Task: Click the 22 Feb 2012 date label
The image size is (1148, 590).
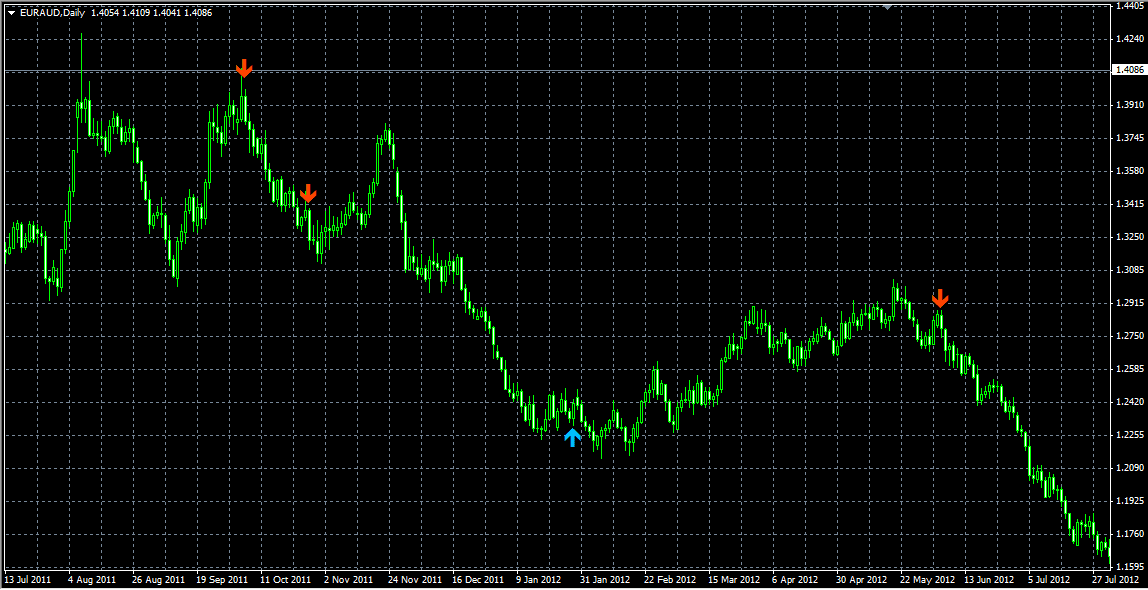Action: pos(670,580)
